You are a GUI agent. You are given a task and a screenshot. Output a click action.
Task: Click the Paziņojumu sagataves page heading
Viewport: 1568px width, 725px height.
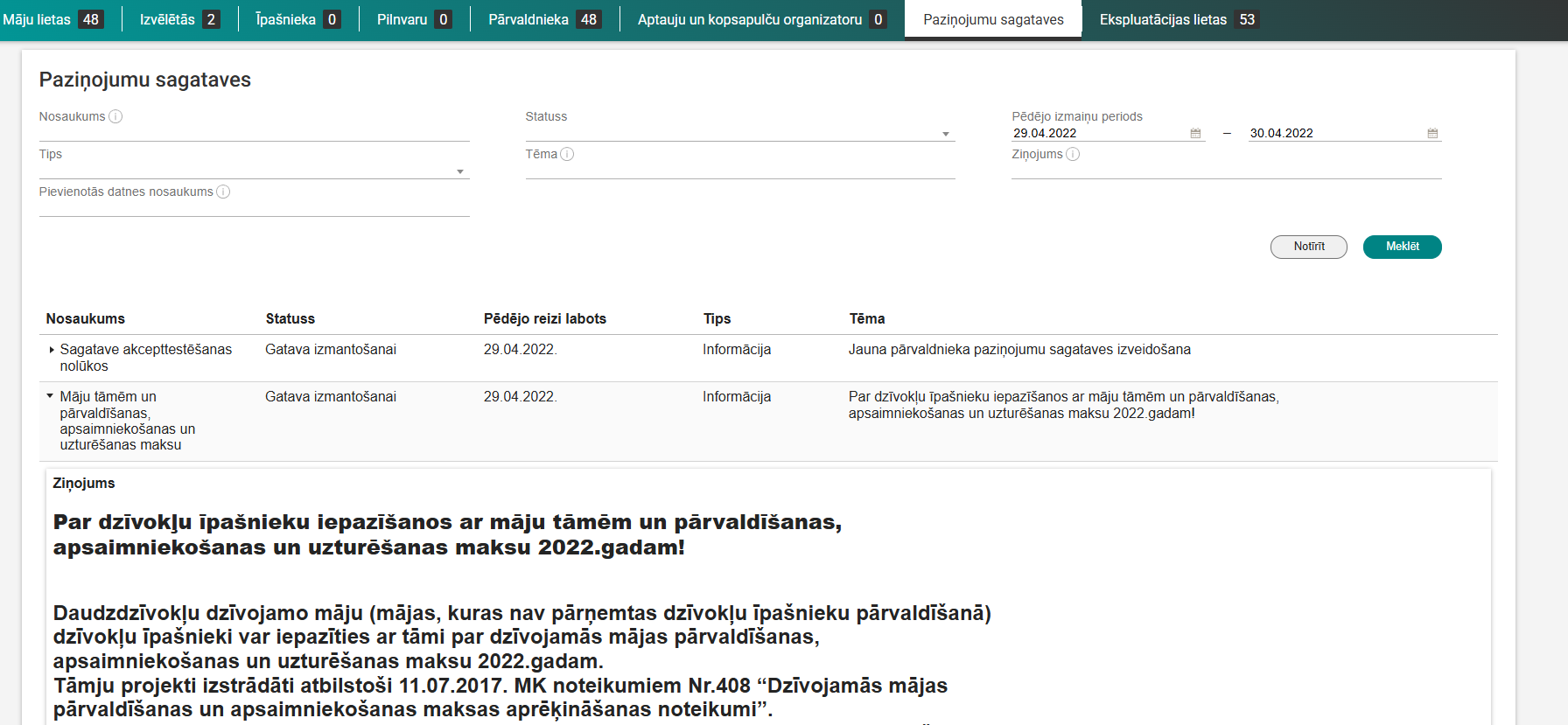click(x=145, y=80)
